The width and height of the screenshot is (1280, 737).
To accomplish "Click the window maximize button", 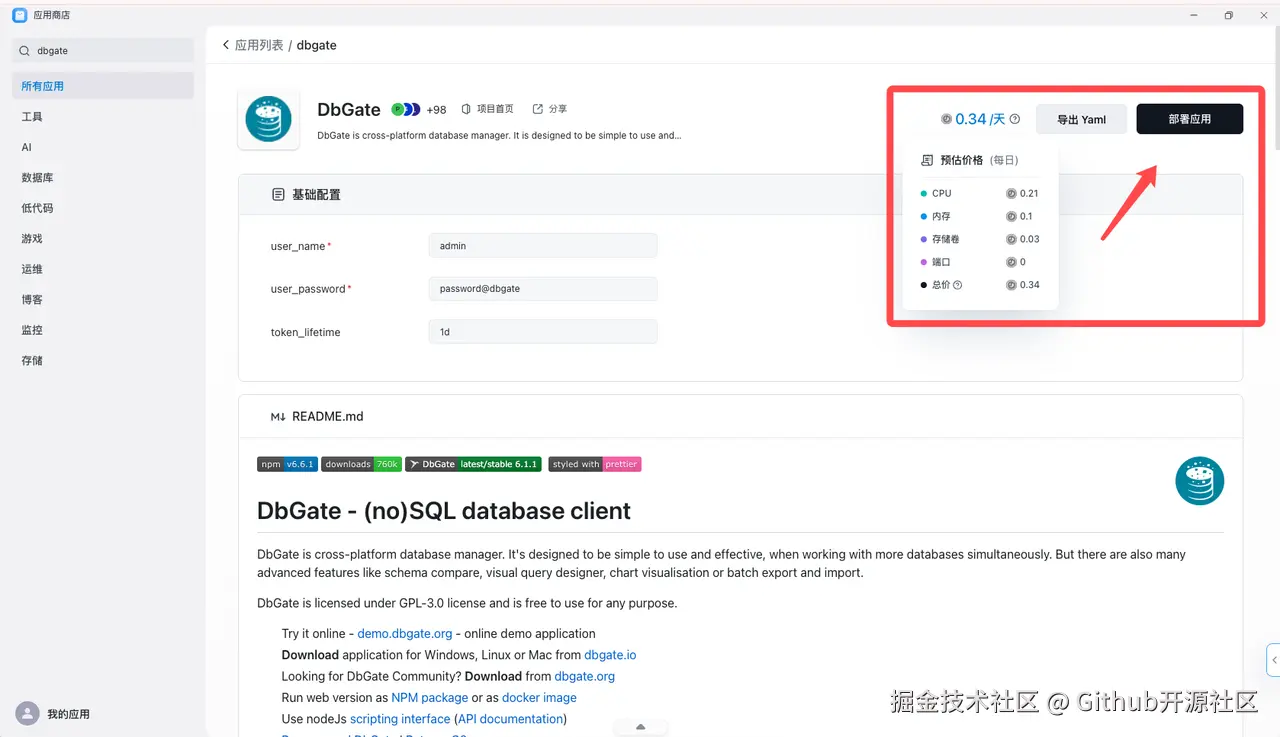I will 1229,15.
